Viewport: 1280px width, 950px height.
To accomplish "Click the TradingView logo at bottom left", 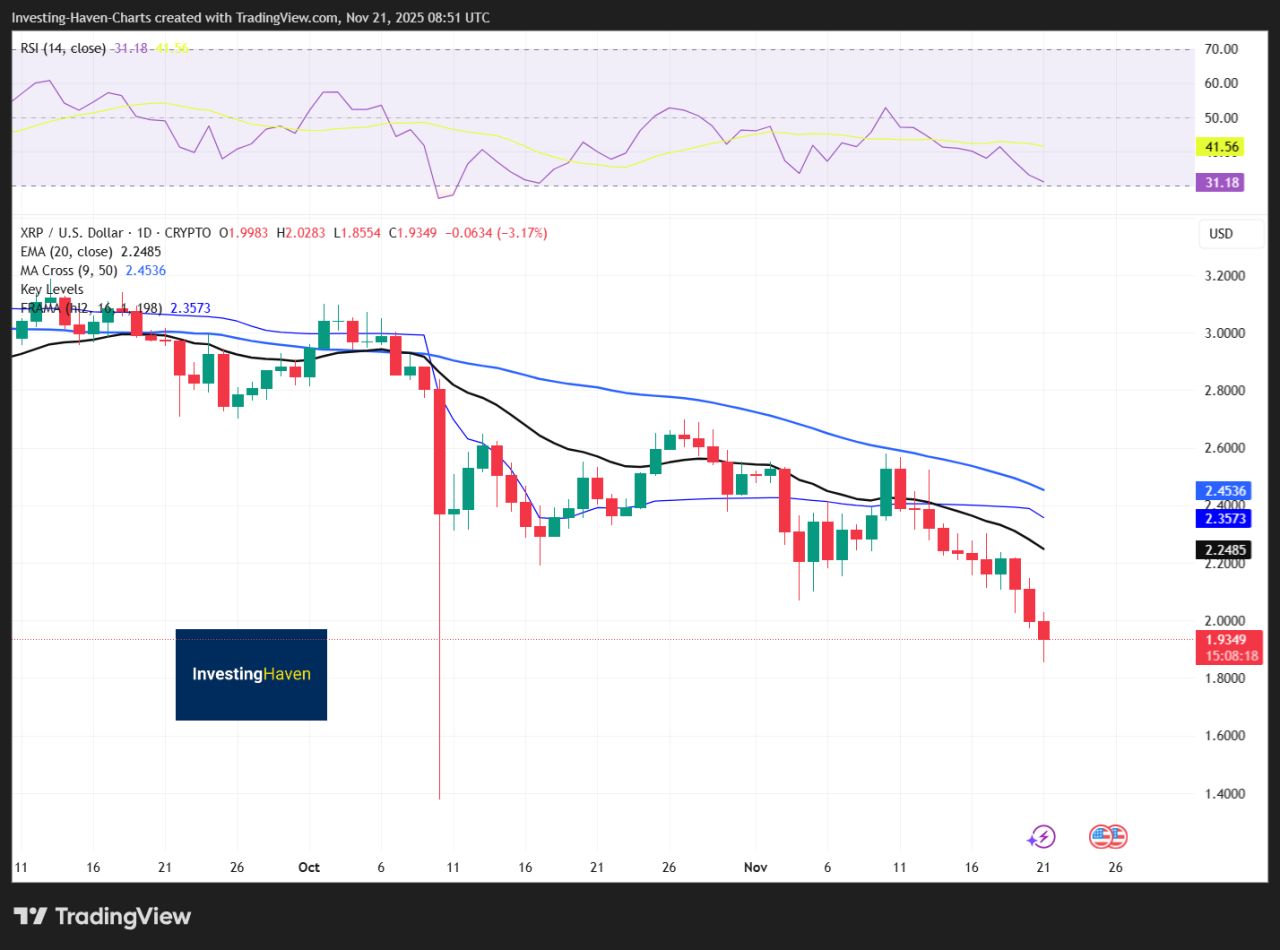I will pos(102,916).
